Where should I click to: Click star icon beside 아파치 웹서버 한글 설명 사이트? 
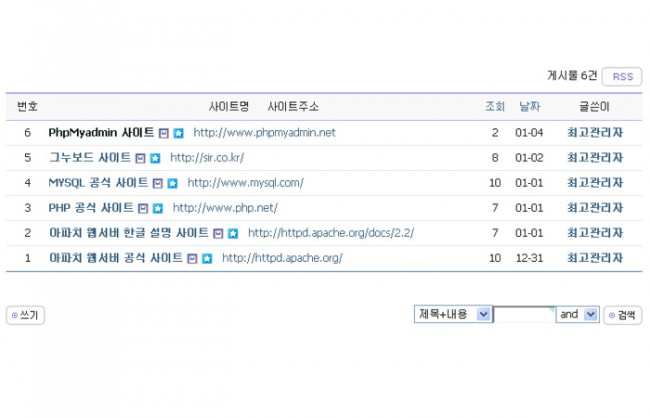point(233,233)
